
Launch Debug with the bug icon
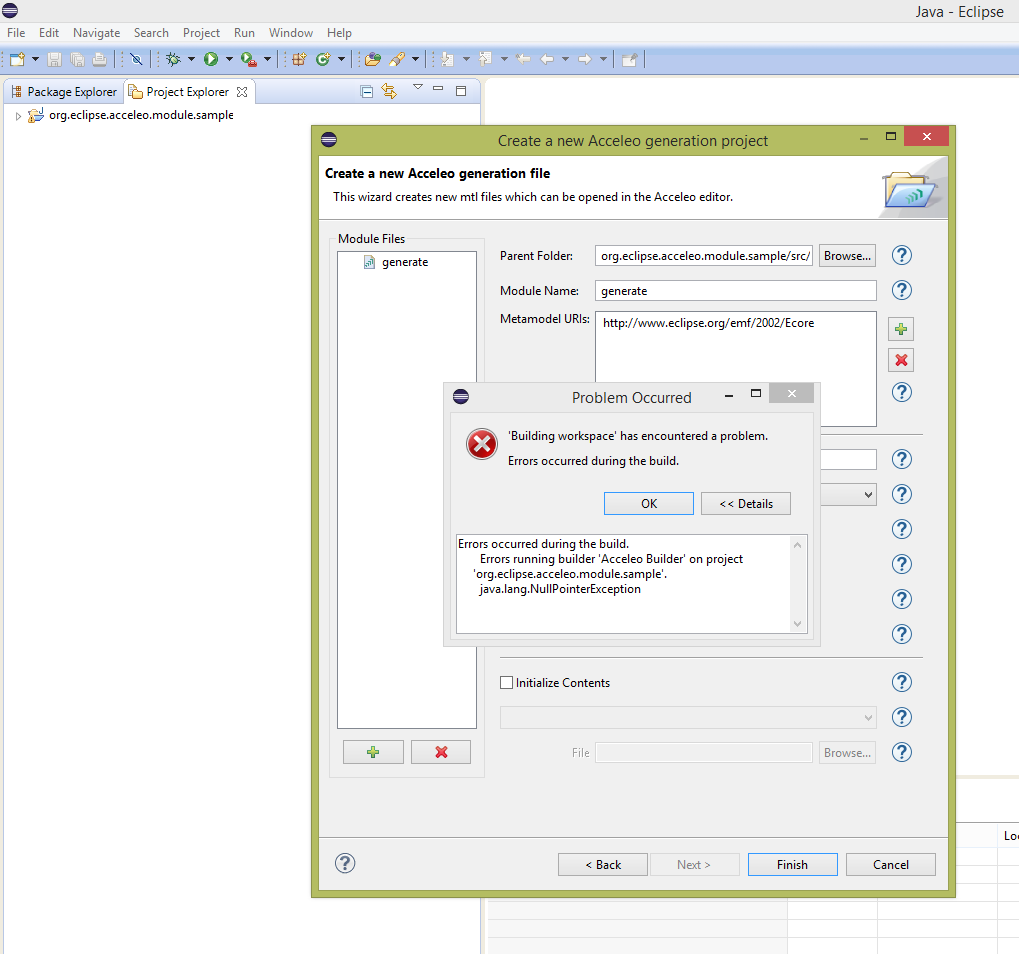click(173, 59)
